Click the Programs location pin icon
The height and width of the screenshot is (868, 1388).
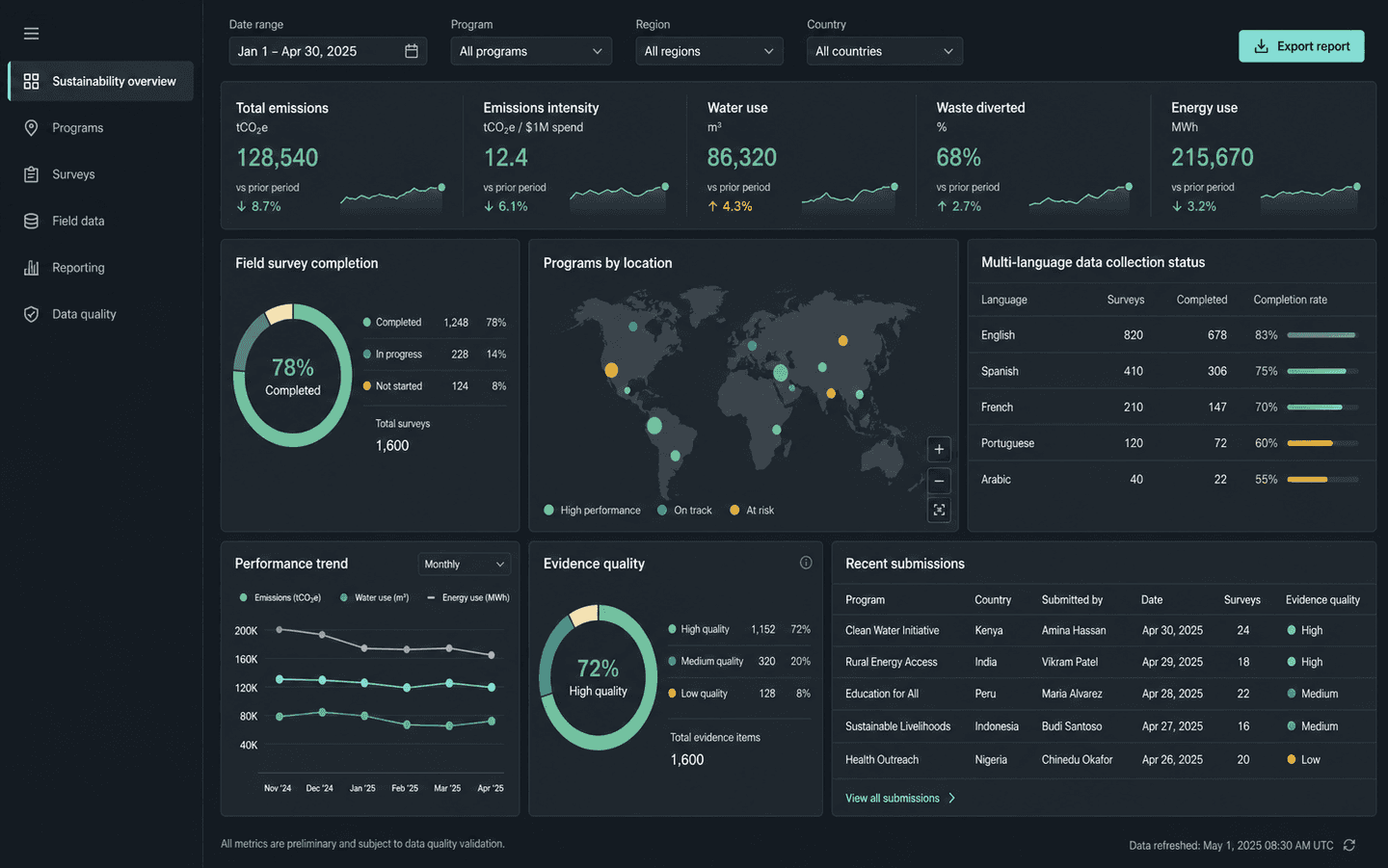coord(31,128)
